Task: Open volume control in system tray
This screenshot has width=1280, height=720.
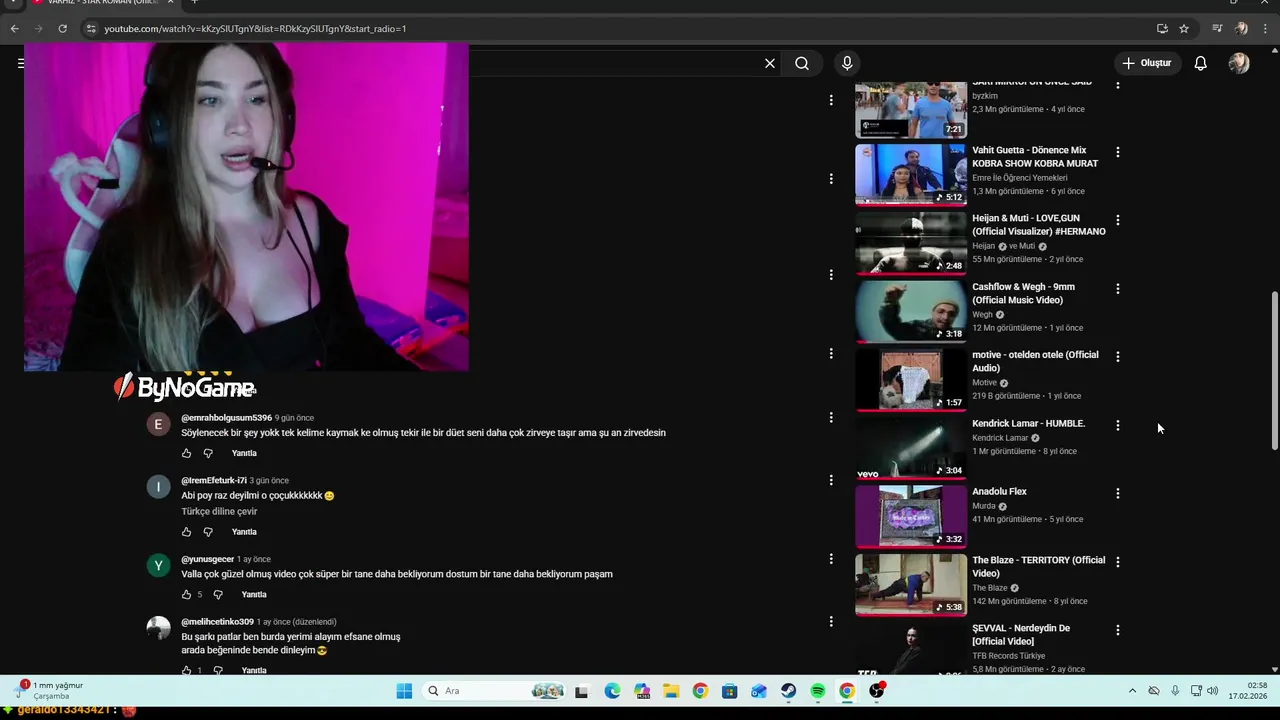Action: point(1213,691)
